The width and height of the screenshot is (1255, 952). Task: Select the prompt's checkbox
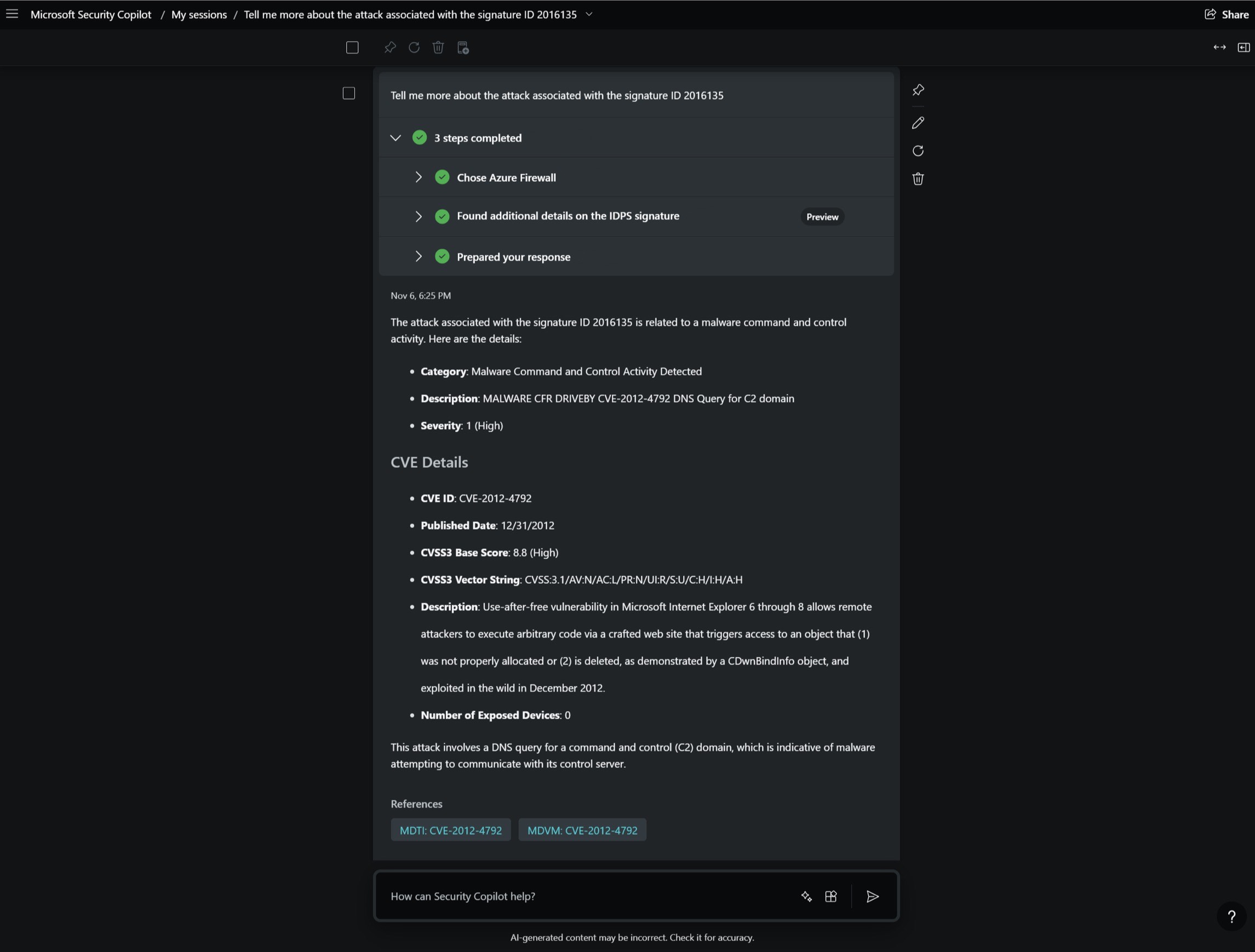click(x=349, y=93)
